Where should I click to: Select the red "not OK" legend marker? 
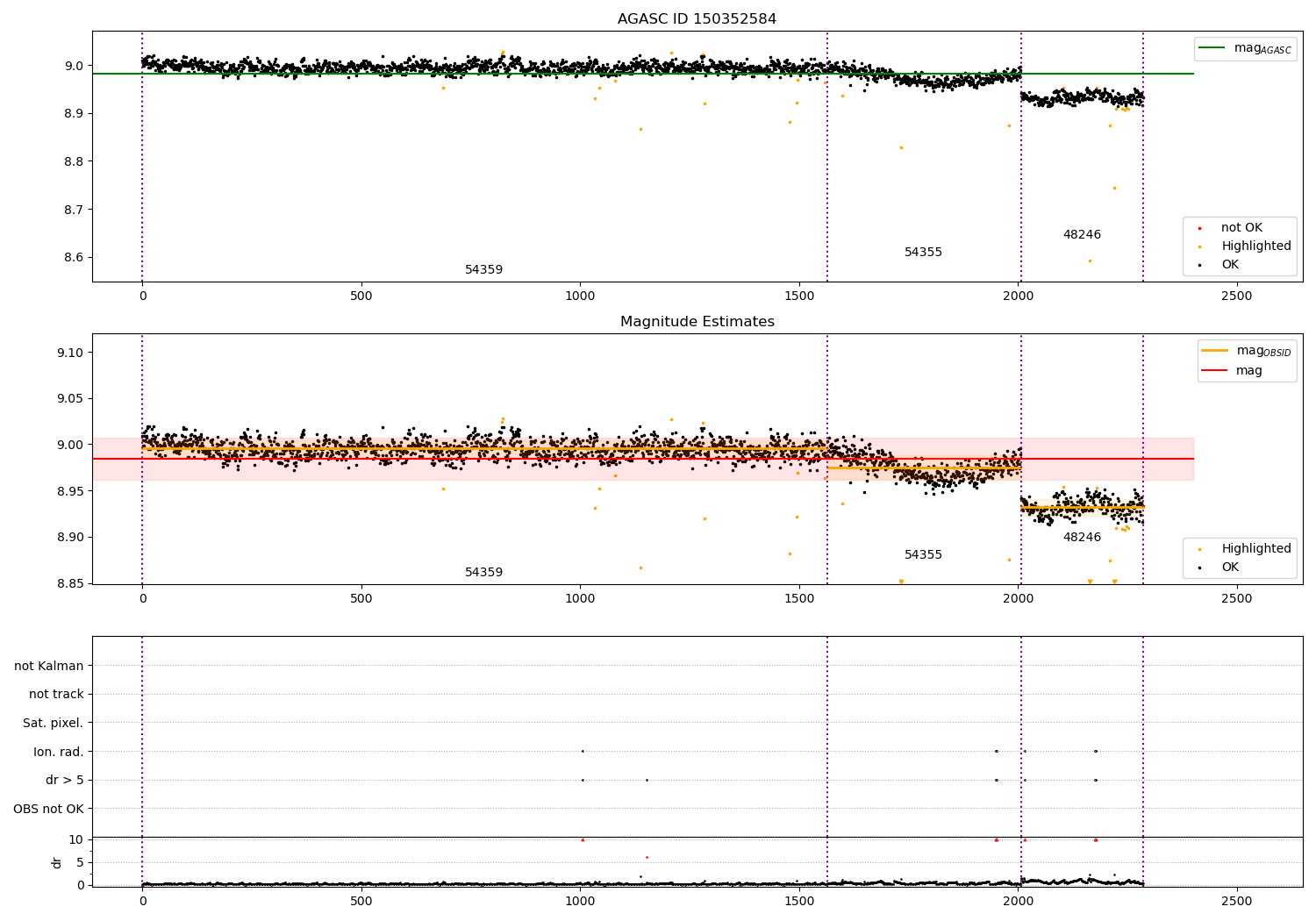point(1200,228)
